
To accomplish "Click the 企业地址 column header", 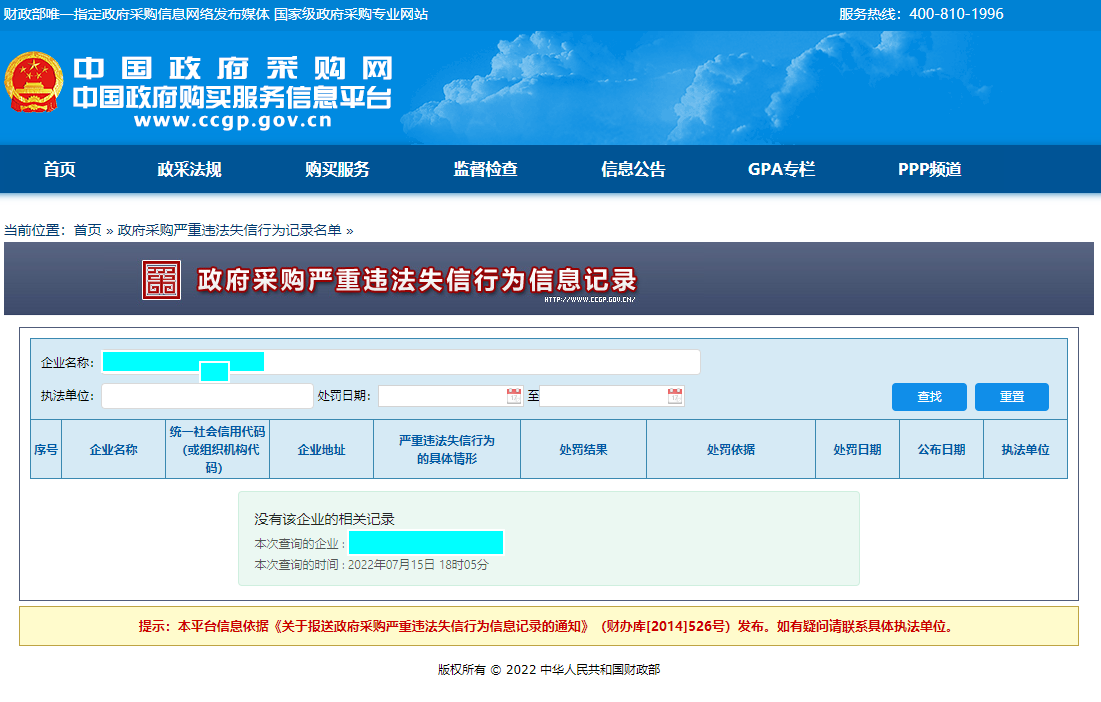I will point(321,449).
